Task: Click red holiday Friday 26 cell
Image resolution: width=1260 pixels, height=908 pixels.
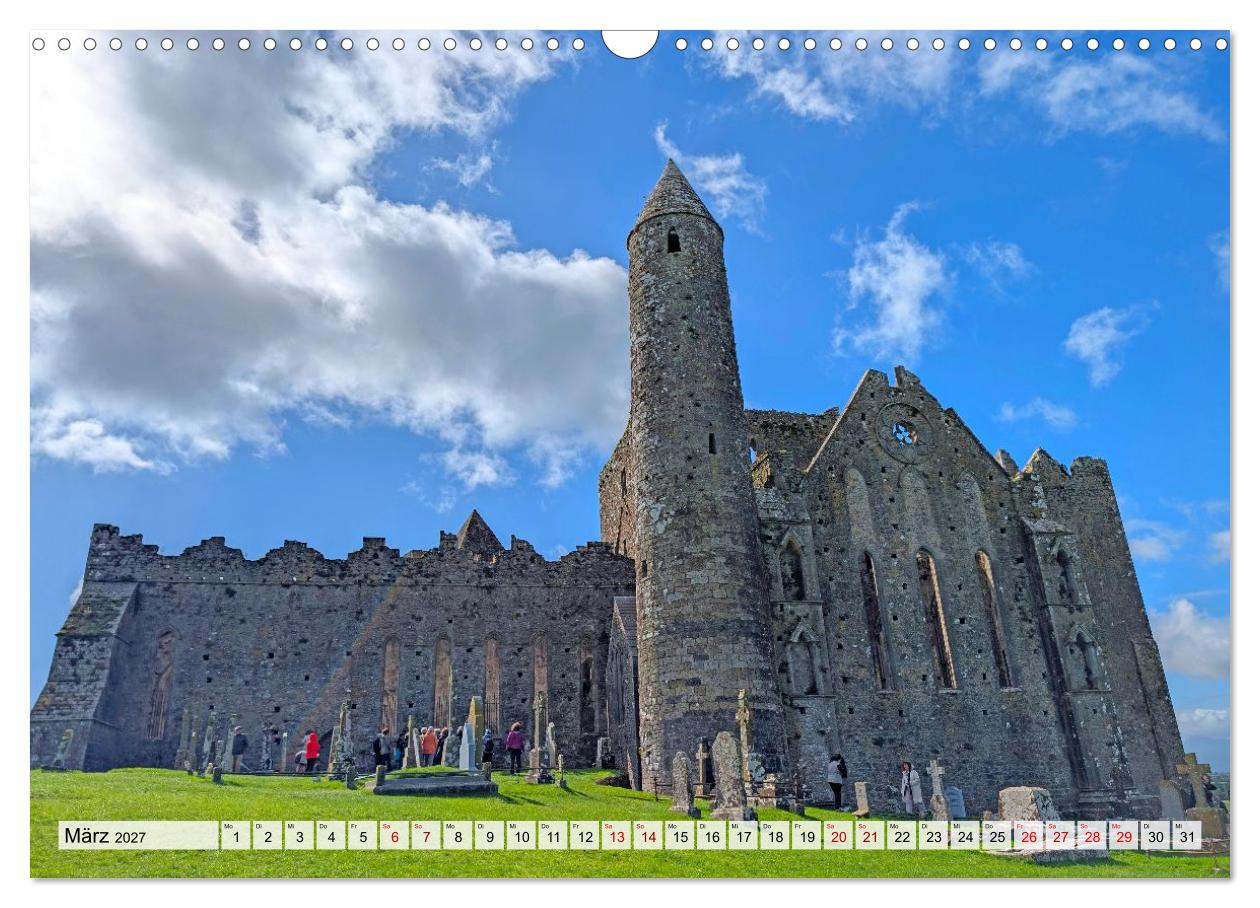Action: [x=1029, y=836]
